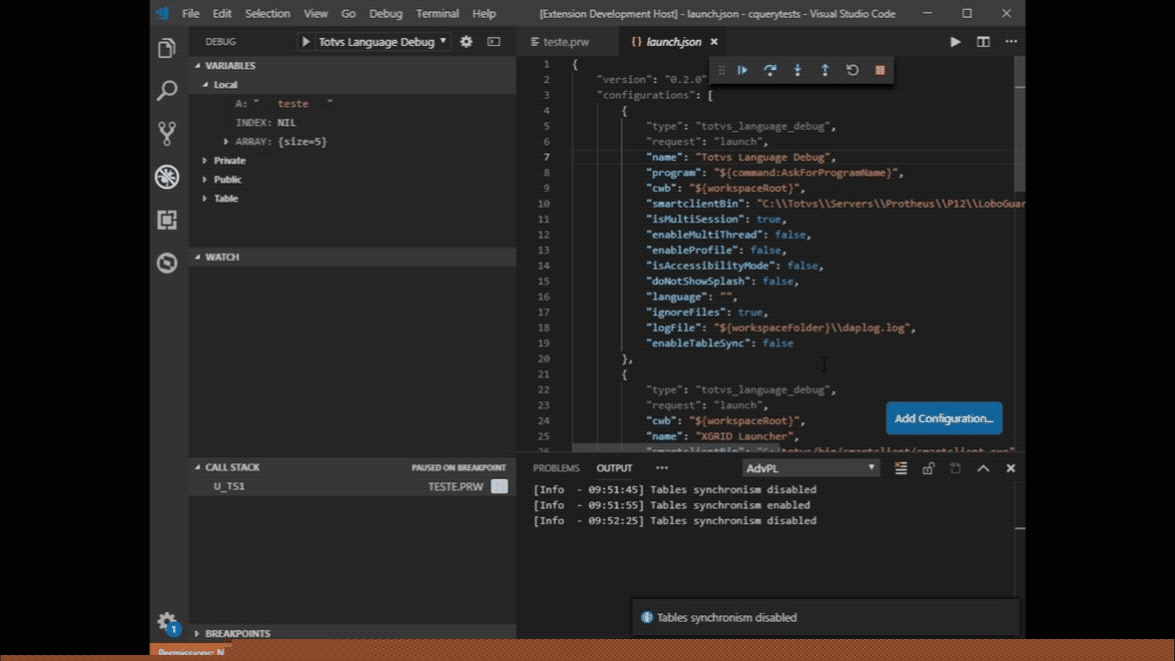Open the Debug view in activity bar
The image size is (1175, 661).
167,177
